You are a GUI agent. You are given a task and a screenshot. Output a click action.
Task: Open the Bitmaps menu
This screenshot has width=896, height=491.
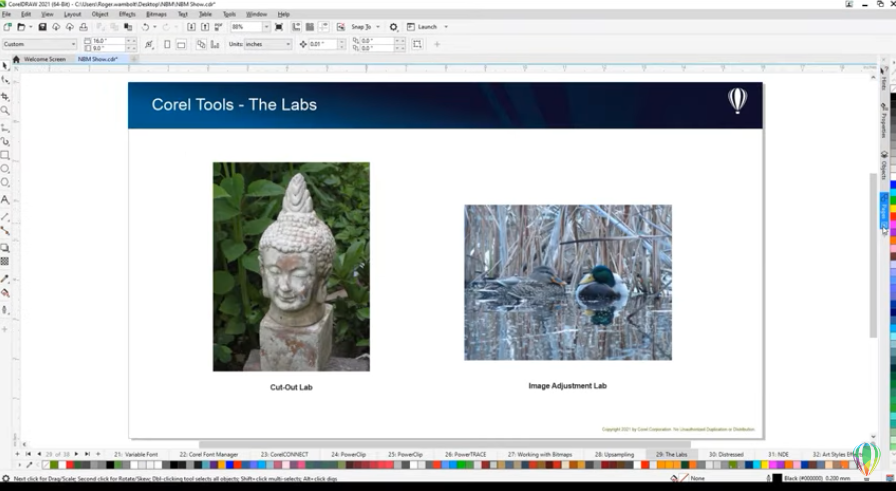tap(157, 14)
